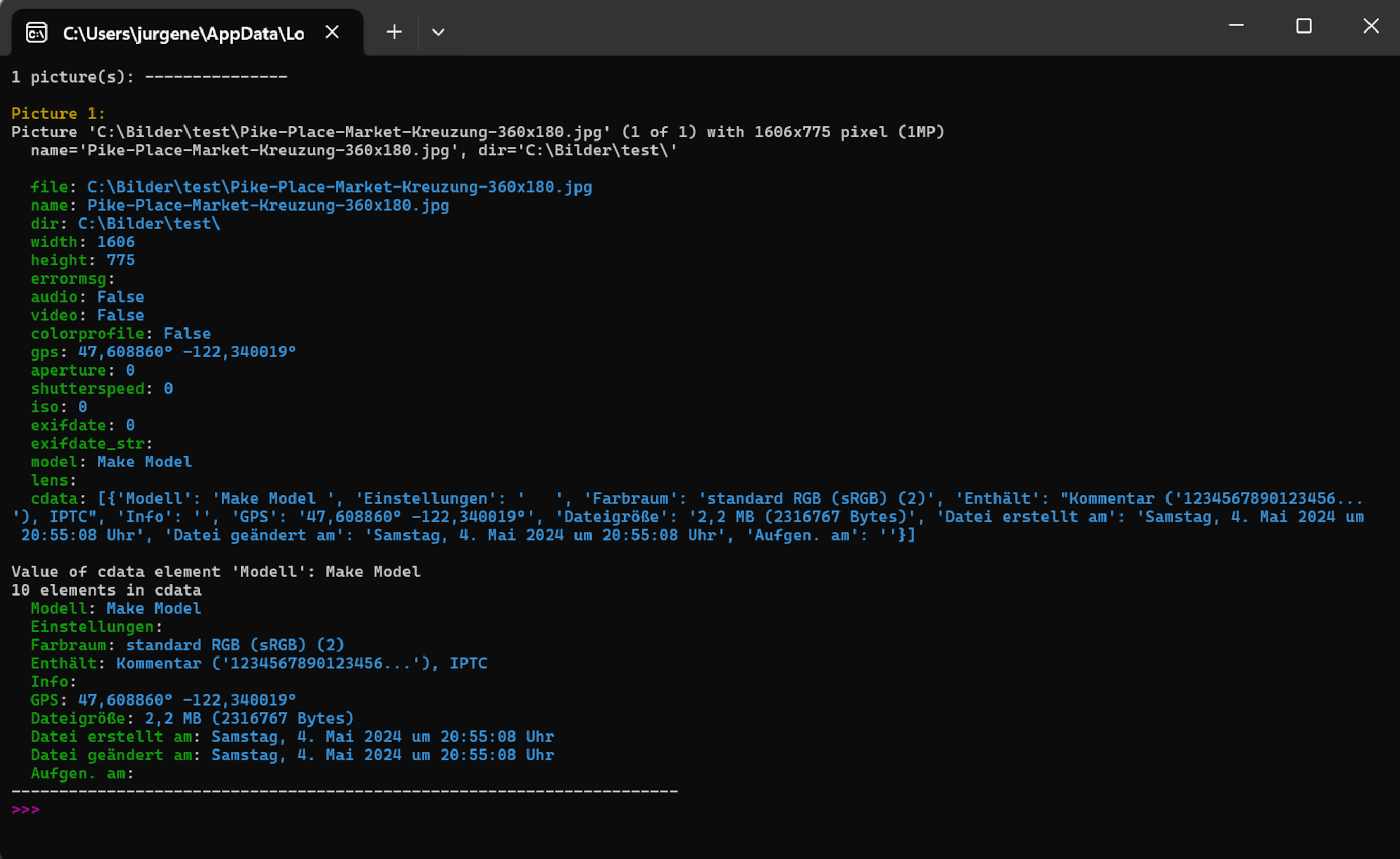The width and height of the screenshot is (1400, 859).
Task: Select the C:\Users\jurgene\AppData tab title
Action: [x=183, y=34]
